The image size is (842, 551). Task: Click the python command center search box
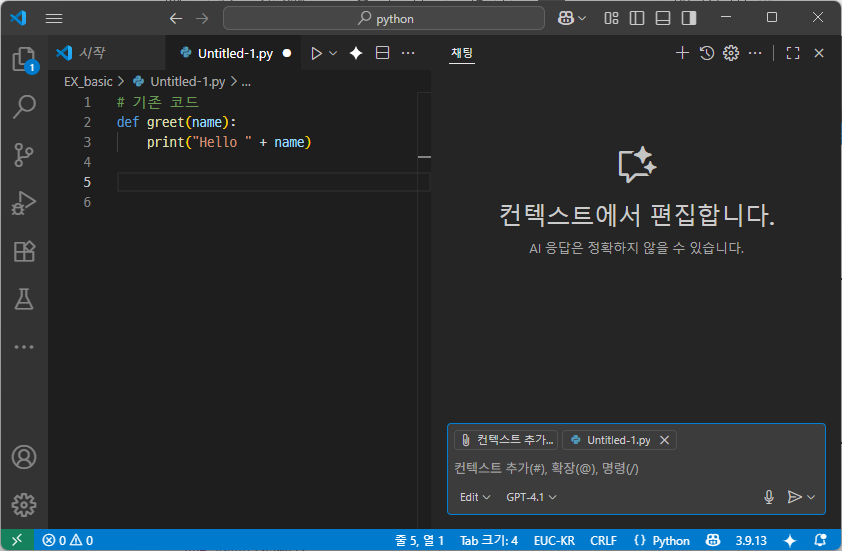[384, 18]
